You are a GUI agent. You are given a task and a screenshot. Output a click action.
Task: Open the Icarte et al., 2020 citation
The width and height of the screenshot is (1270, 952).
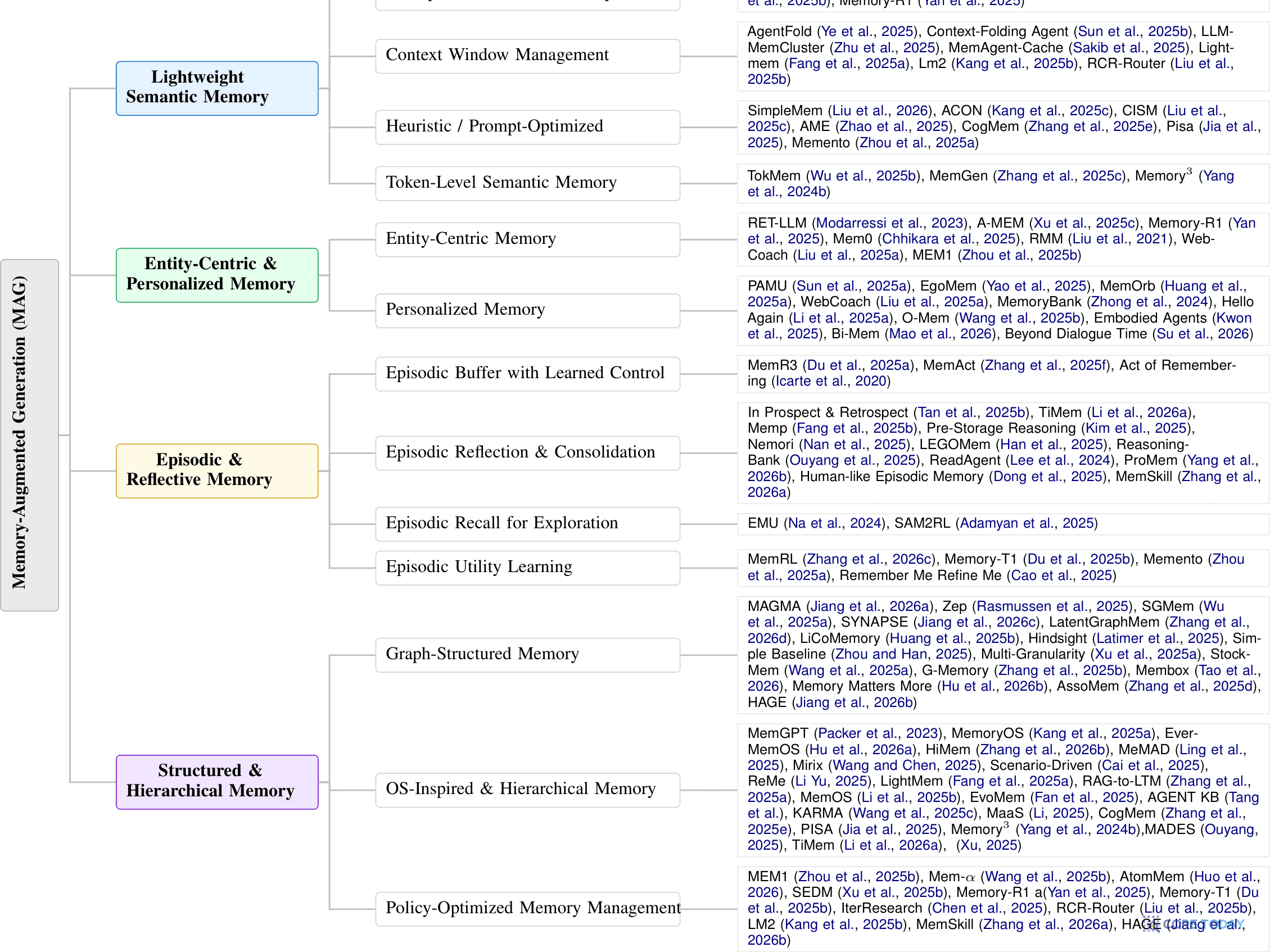pyautogui.click(x=831, y=381)
